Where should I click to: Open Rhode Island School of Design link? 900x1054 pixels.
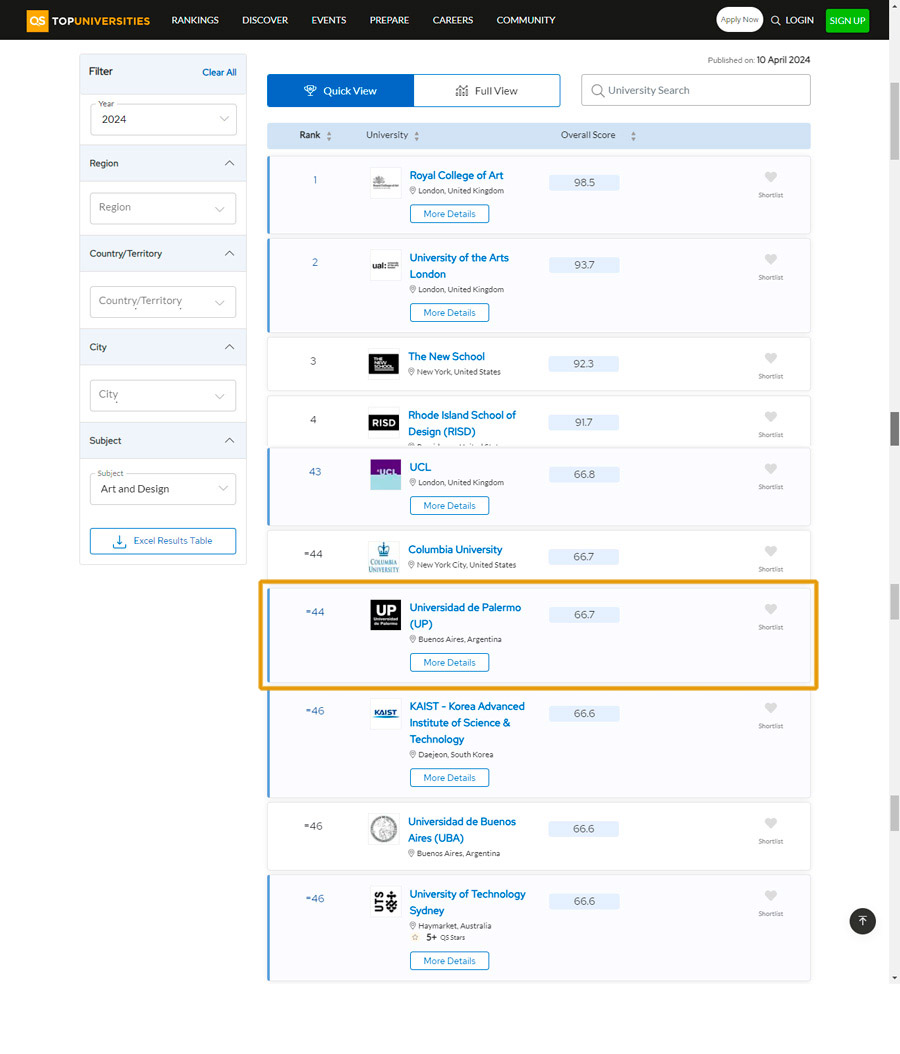[x=462, y=423]
